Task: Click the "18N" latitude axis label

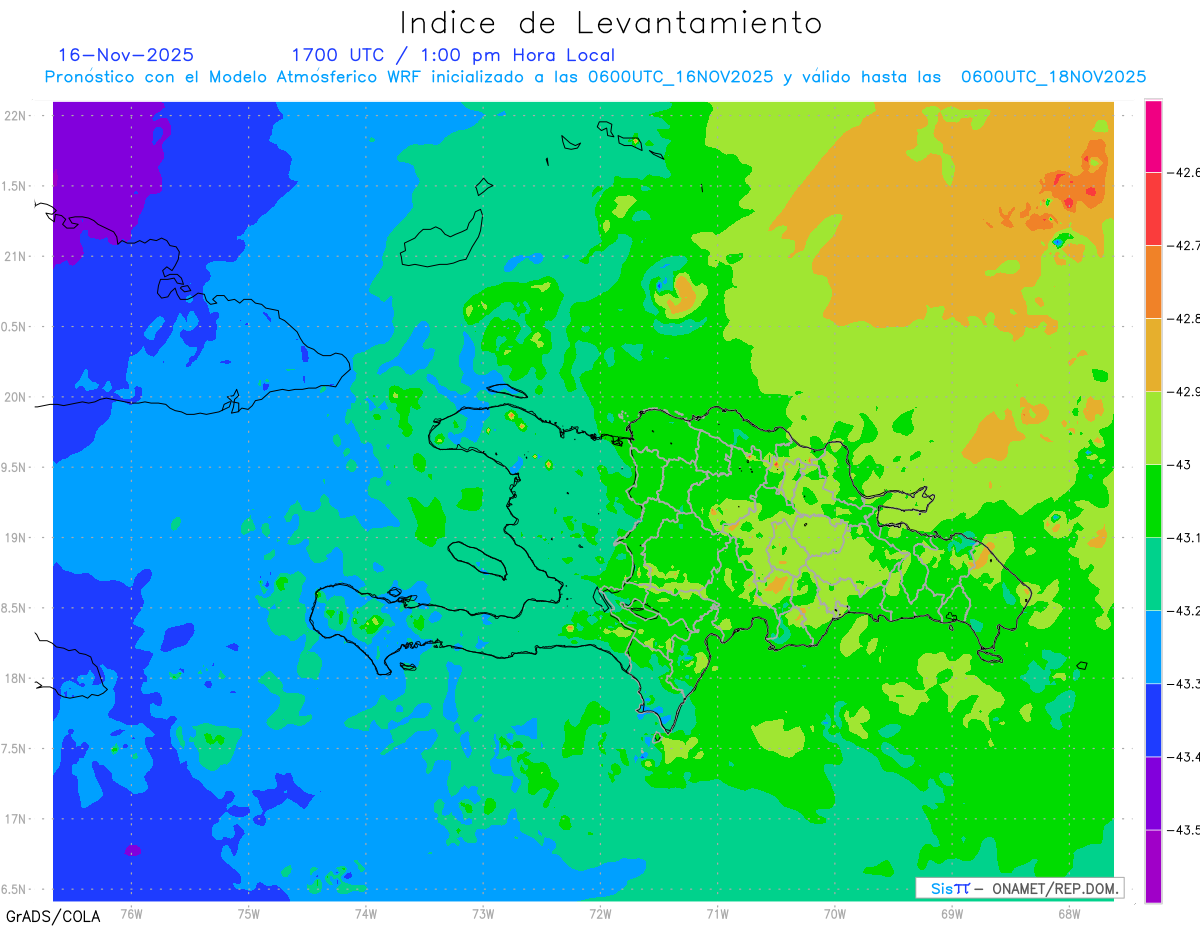Action: [15, 678]
